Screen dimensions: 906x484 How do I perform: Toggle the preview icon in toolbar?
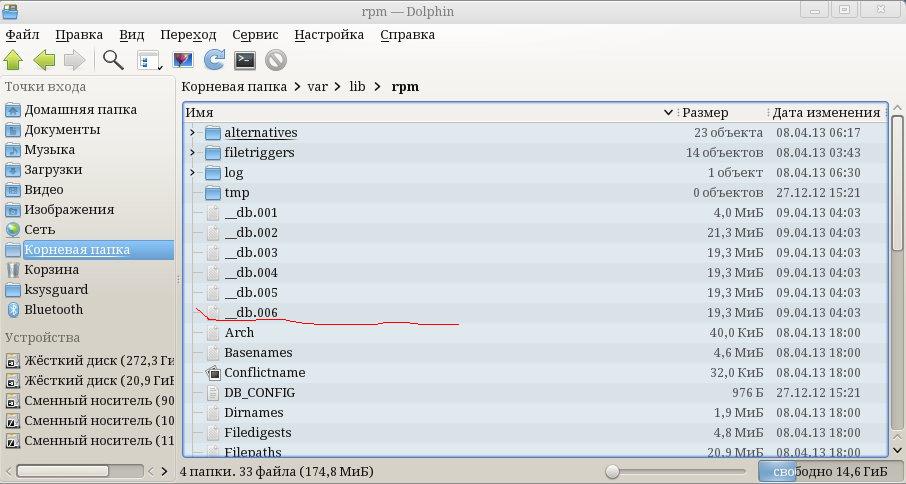tap(183, 60)
